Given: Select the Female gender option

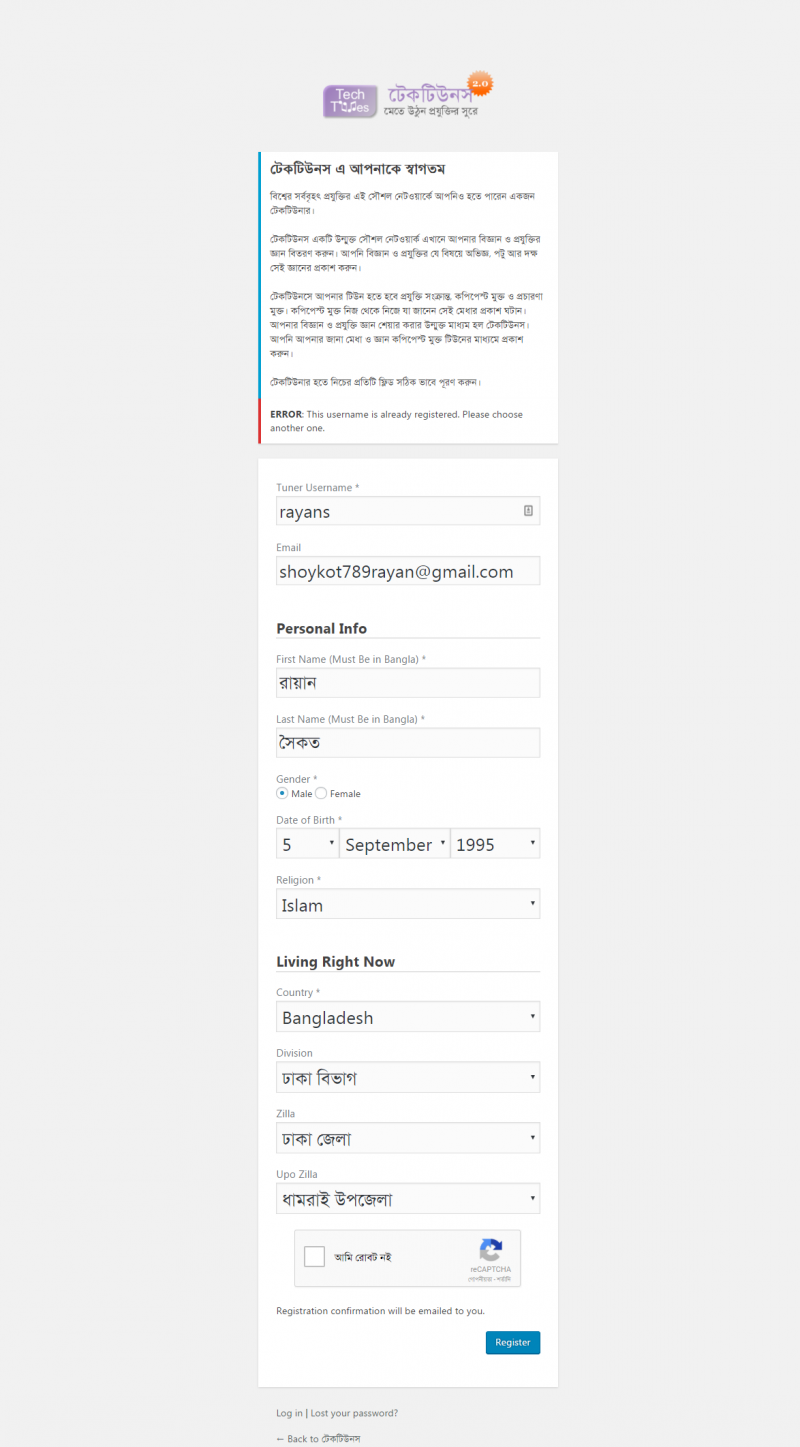Looking at the screenshot, I should pos(321,793).
